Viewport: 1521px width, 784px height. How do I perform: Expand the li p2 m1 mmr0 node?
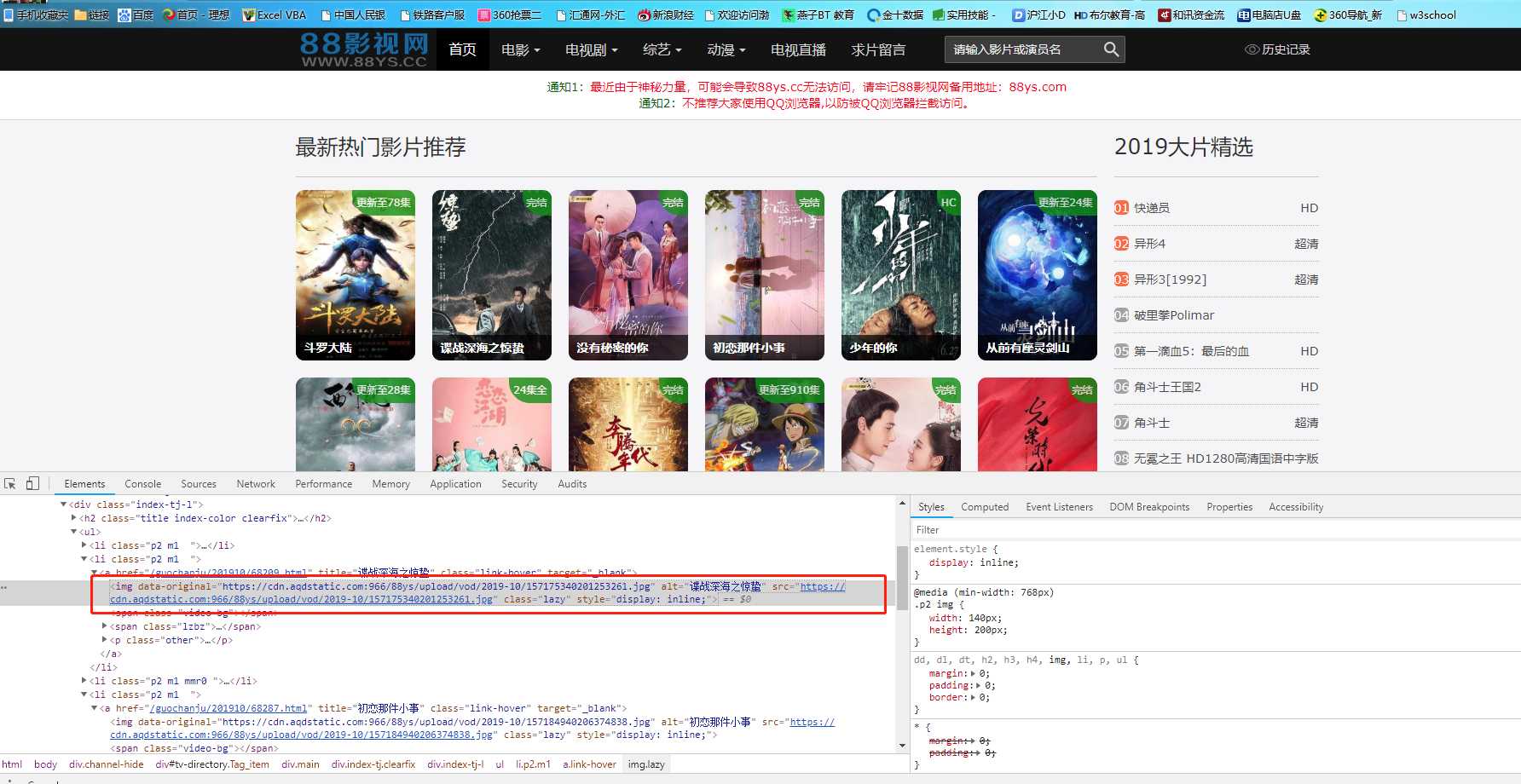coord(84,681)
